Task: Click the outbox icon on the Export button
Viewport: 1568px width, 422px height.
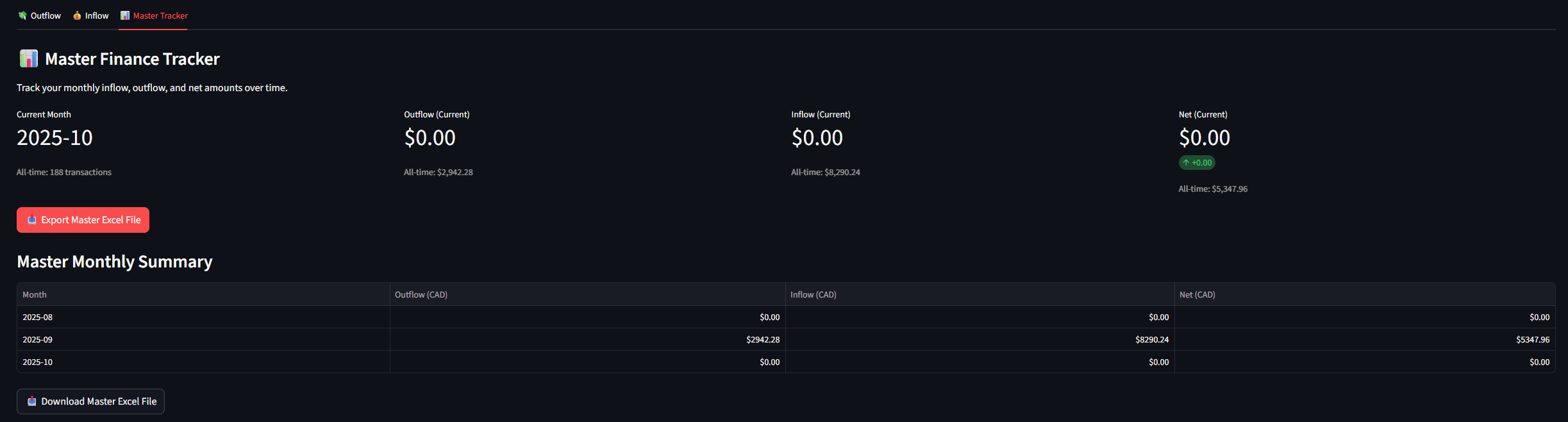Action: pos(32,220)
